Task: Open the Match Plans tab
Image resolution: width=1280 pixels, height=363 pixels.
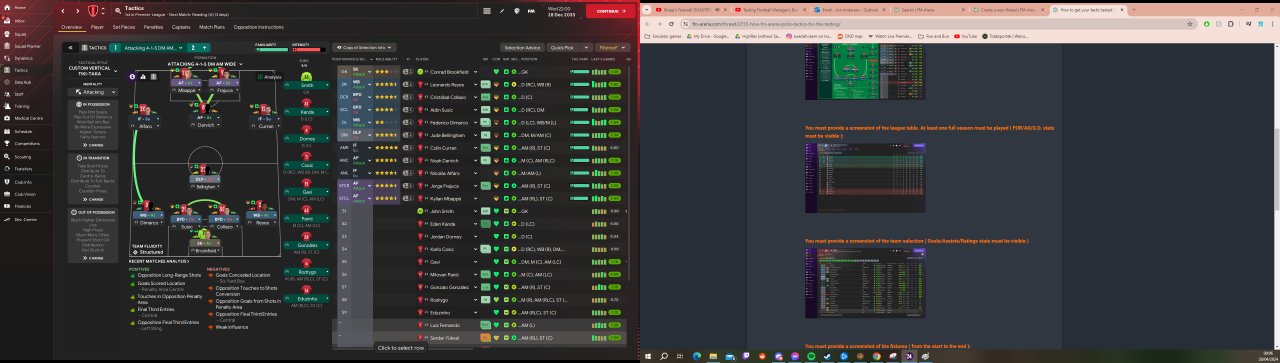Action: [212, 27]
